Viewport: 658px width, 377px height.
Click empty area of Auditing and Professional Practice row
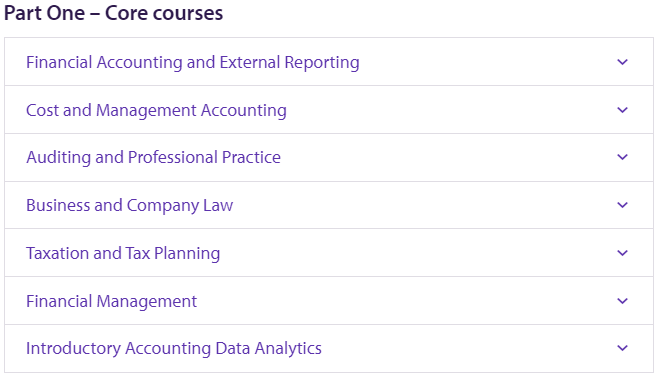coord(445,157)
